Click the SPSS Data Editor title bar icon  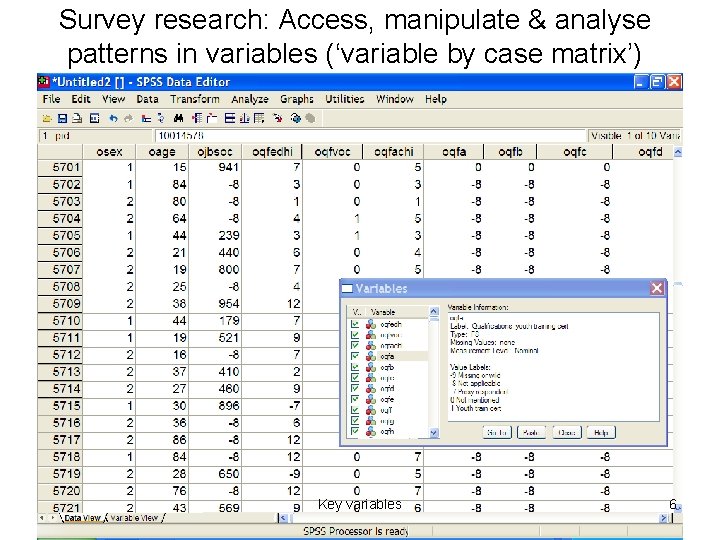pos(44,82)
